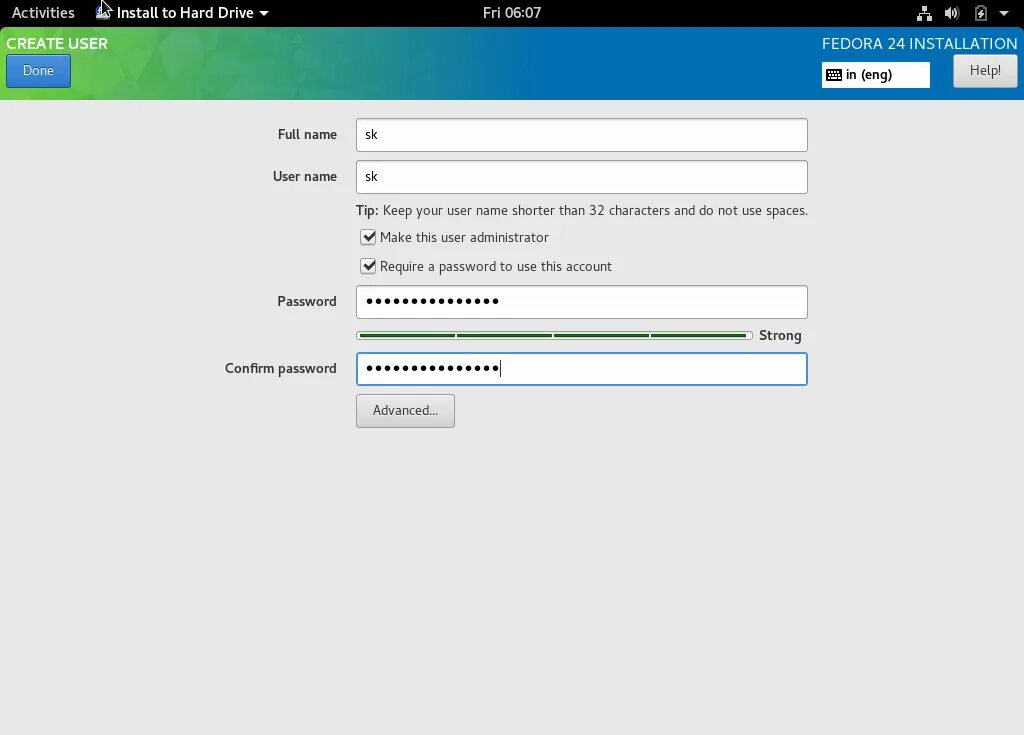Click Make this user administrator text
This screenshot has height=735, width=1024.
[464, 237]
